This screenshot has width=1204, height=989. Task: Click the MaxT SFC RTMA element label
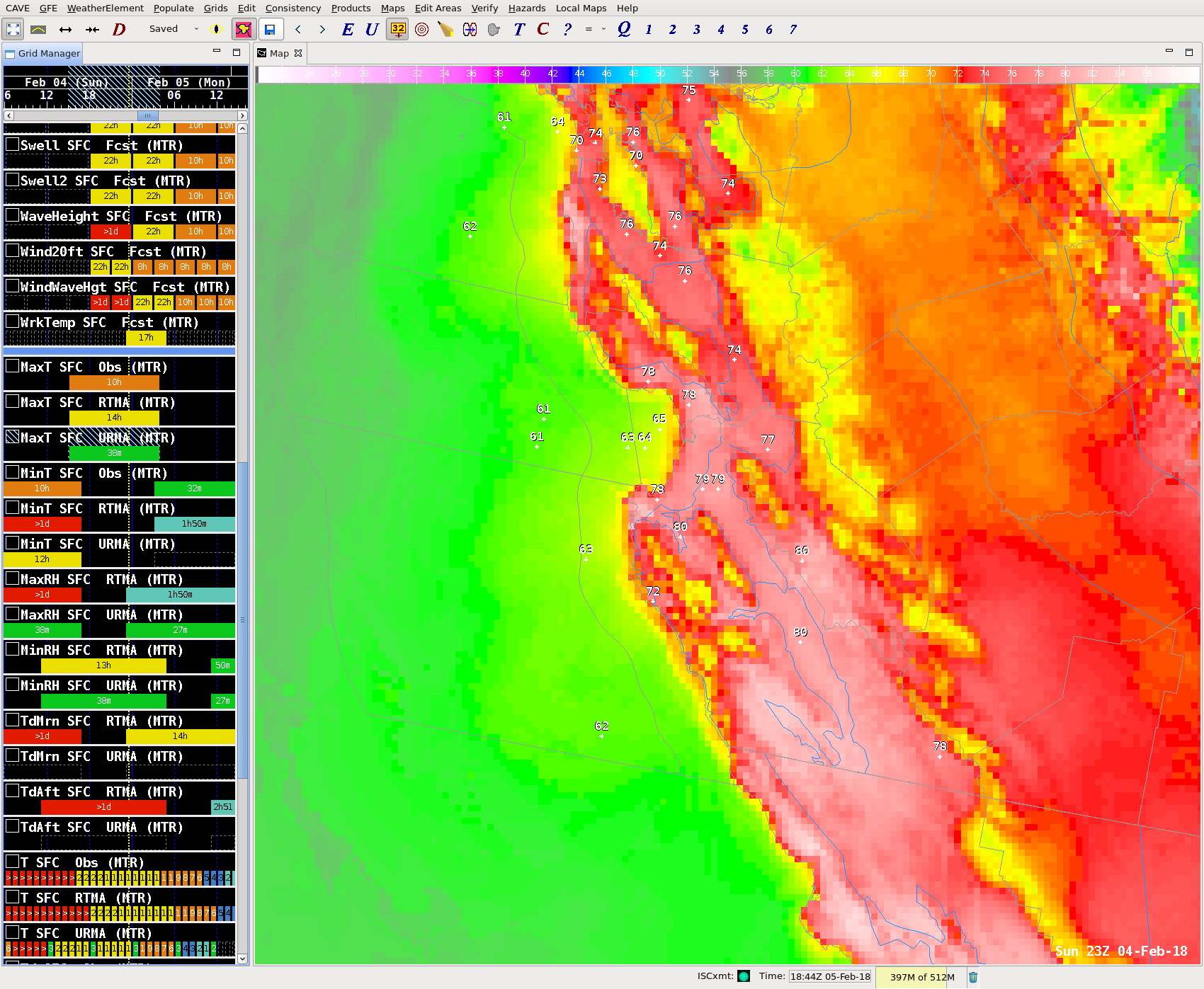pos(98,402)
